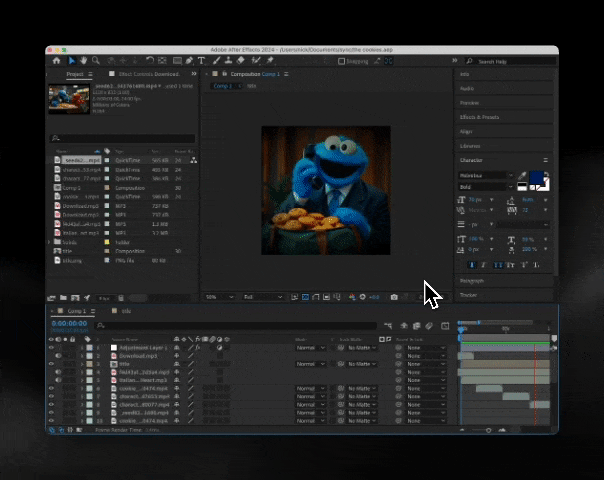Click the current timecode 0:00:00:00

(69, 323)
